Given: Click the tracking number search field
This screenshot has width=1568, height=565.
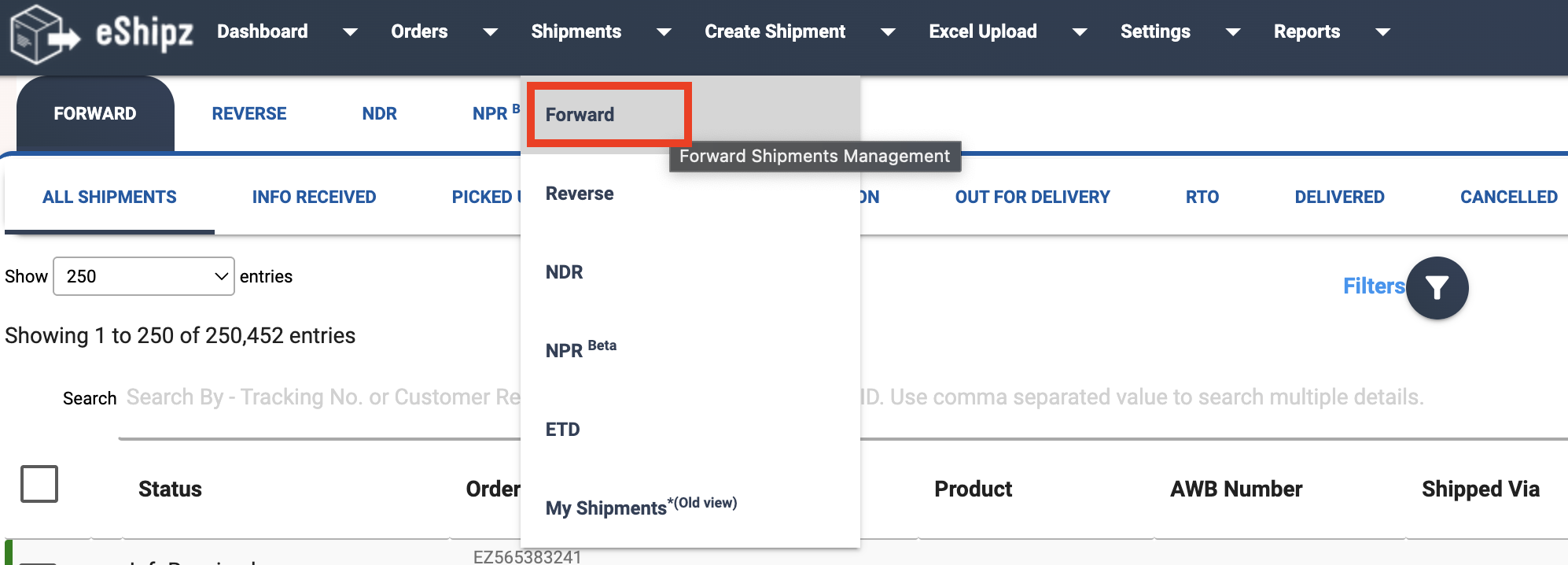Looking at the screenshot, I should point(775,397).
